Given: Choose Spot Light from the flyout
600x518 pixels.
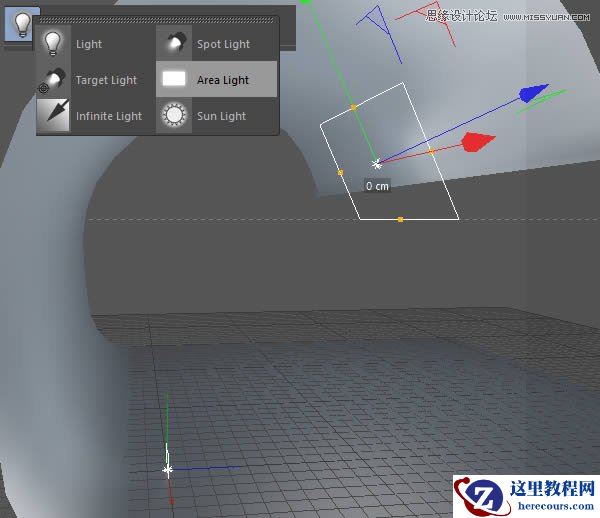Looking at the screenshot, I should pyautogui.click(x=223, y=44).
